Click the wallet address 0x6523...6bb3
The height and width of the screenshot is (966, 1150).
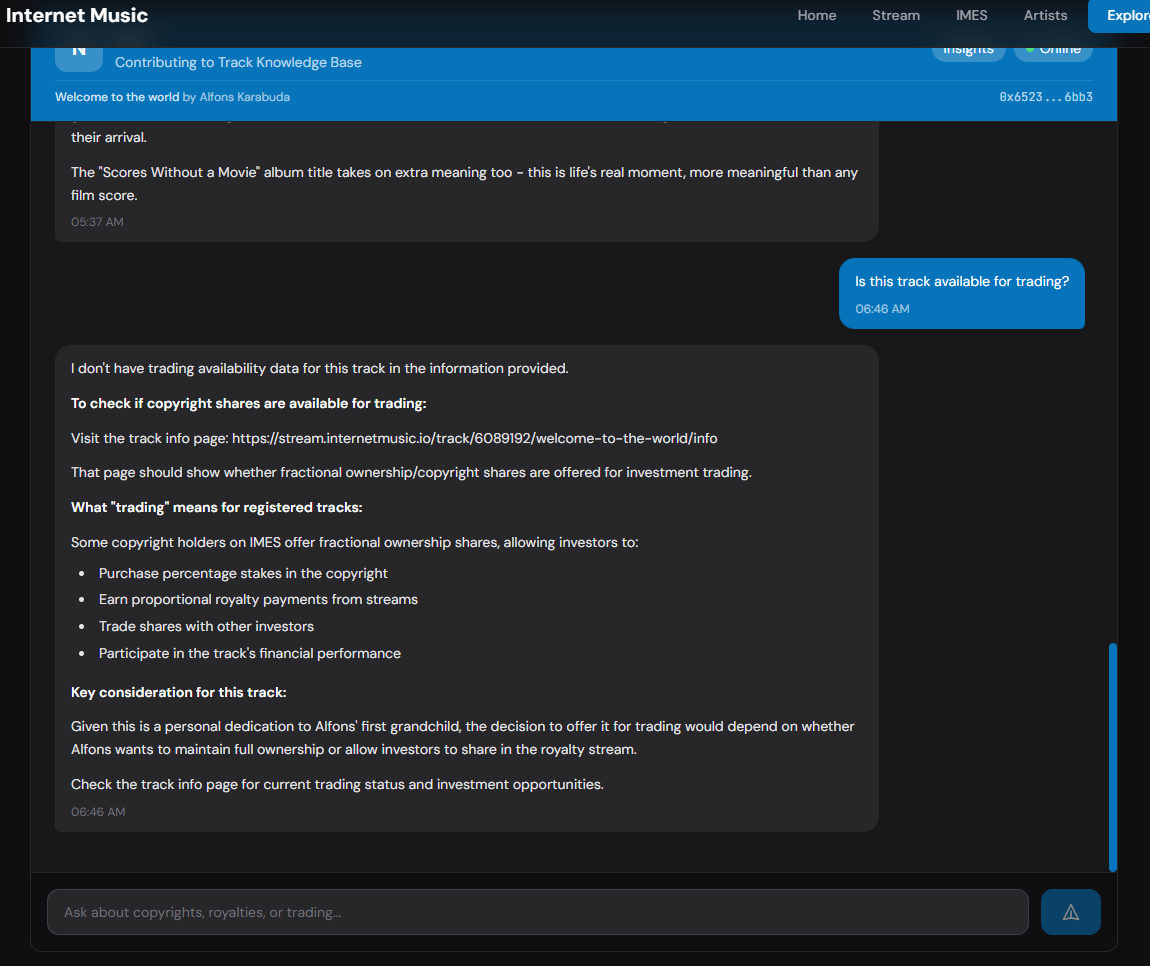(1045, 97)
